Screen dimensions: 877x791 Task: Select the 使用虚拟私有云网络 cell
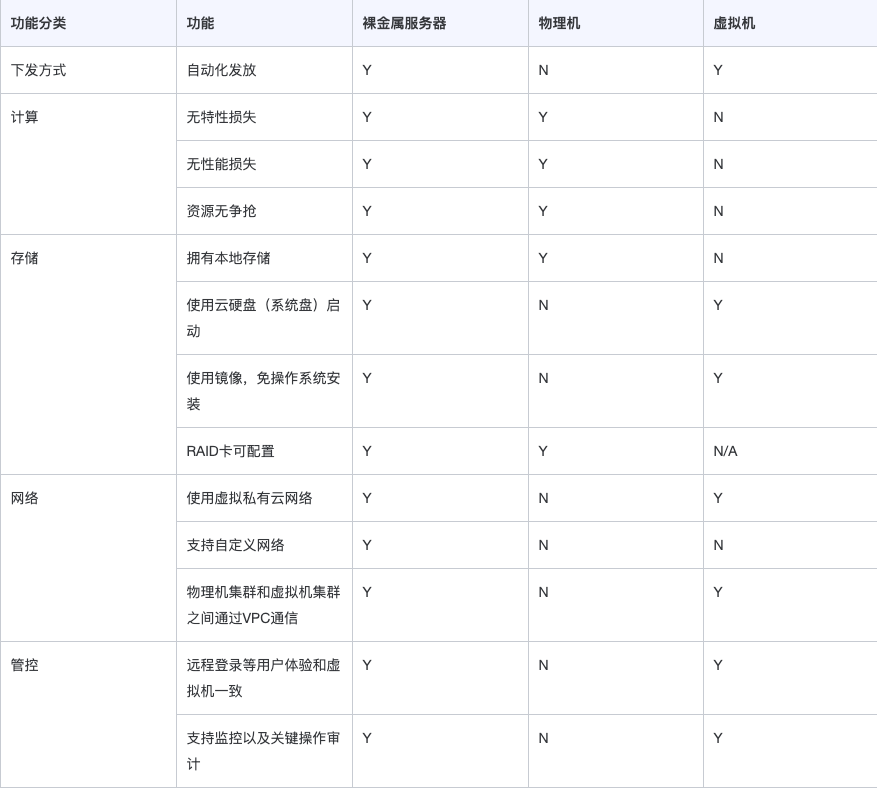pyautogui.click(x=249, y=498)
